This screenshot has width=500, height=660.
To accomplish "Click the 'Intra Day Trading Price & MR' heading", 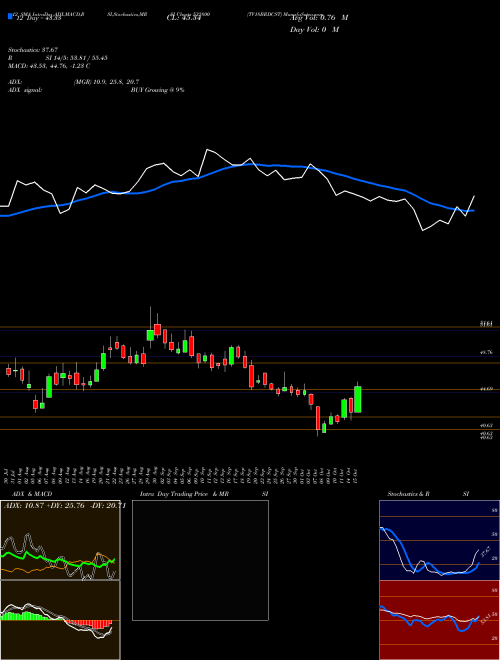I will [184, 494].
